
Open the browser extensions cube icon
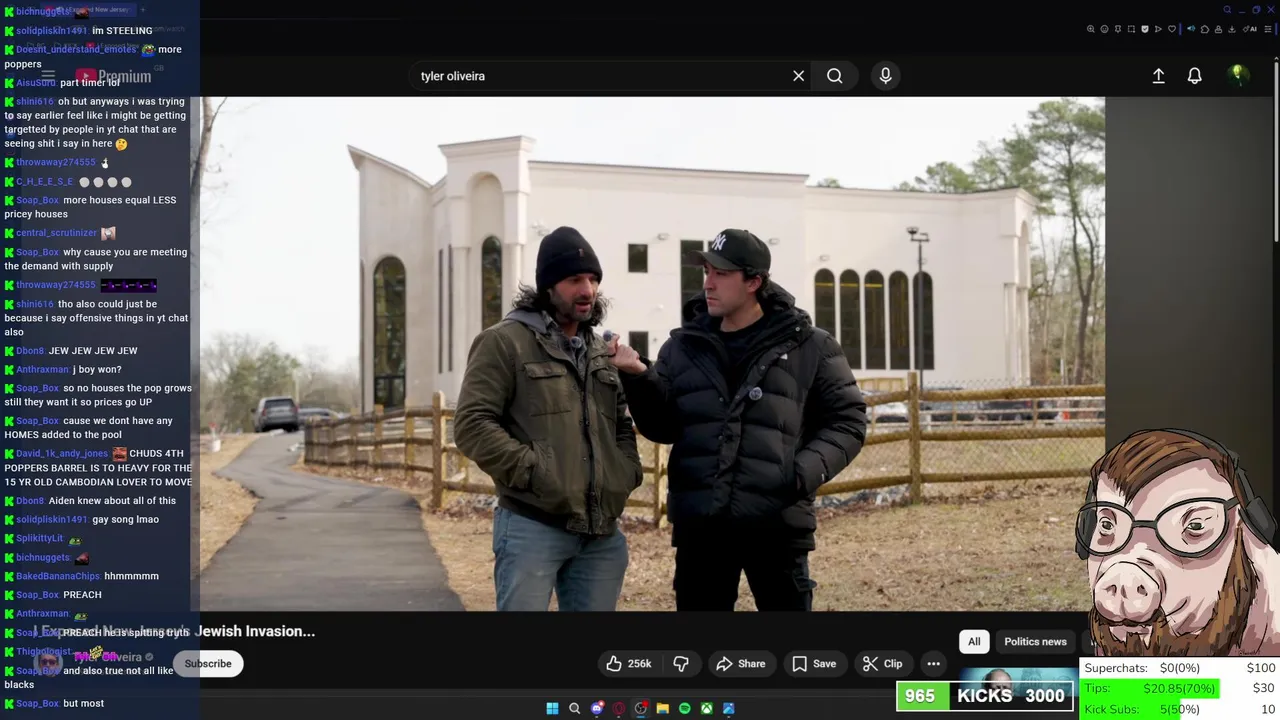[1205, 29]
